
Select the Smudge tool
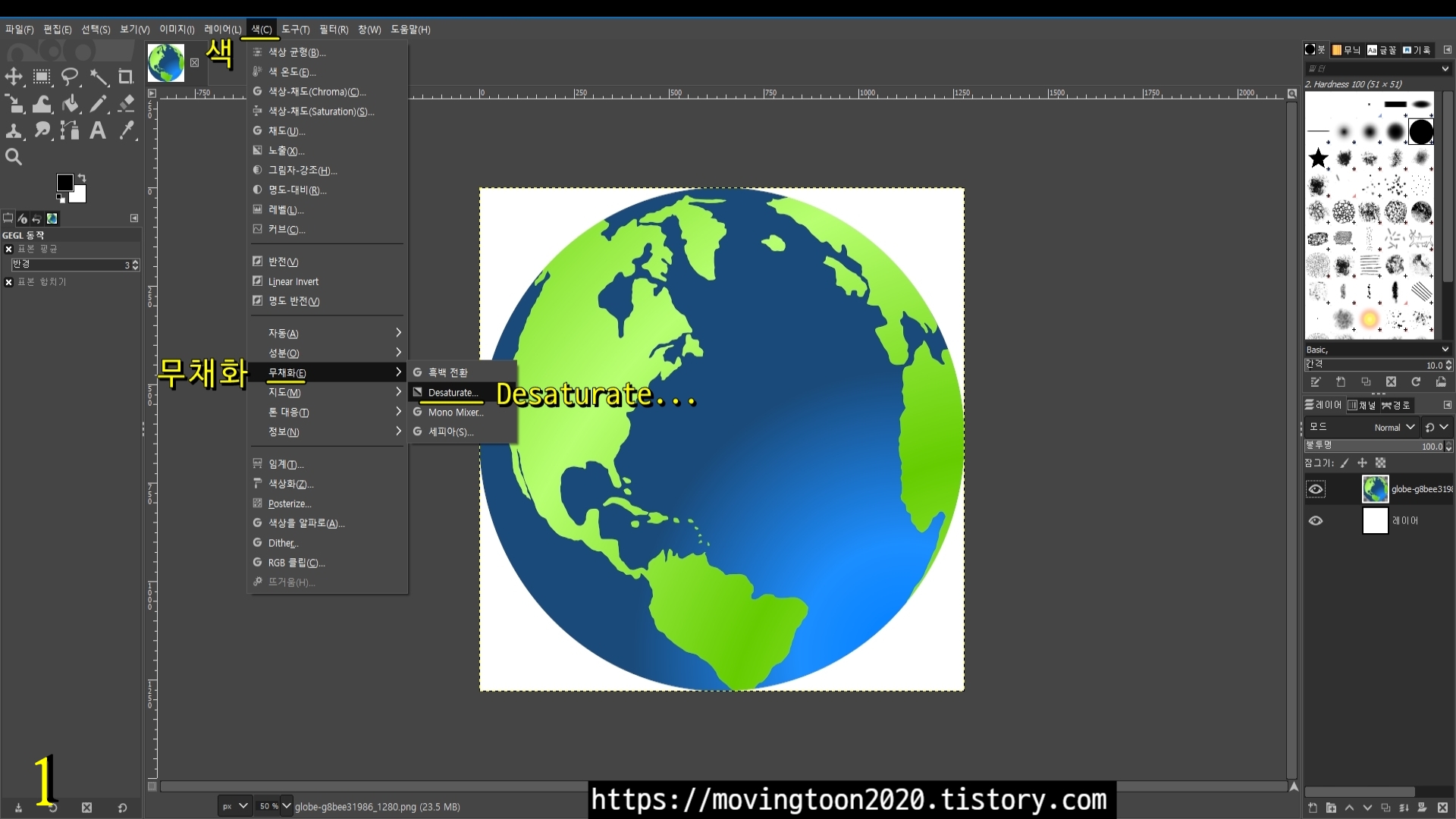(42, 130)
